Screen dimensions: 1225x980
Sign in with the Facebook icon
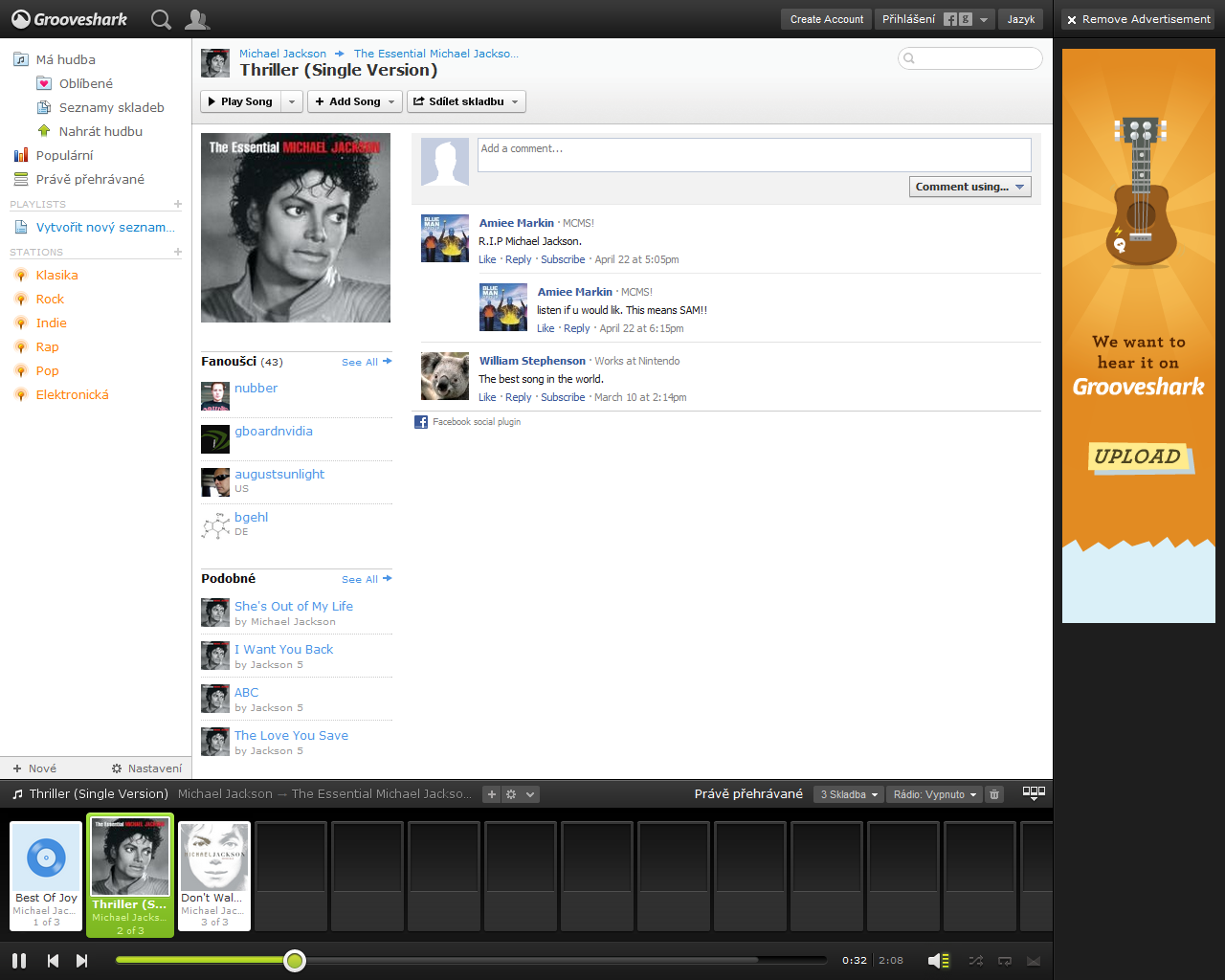[x=950, y=19]
